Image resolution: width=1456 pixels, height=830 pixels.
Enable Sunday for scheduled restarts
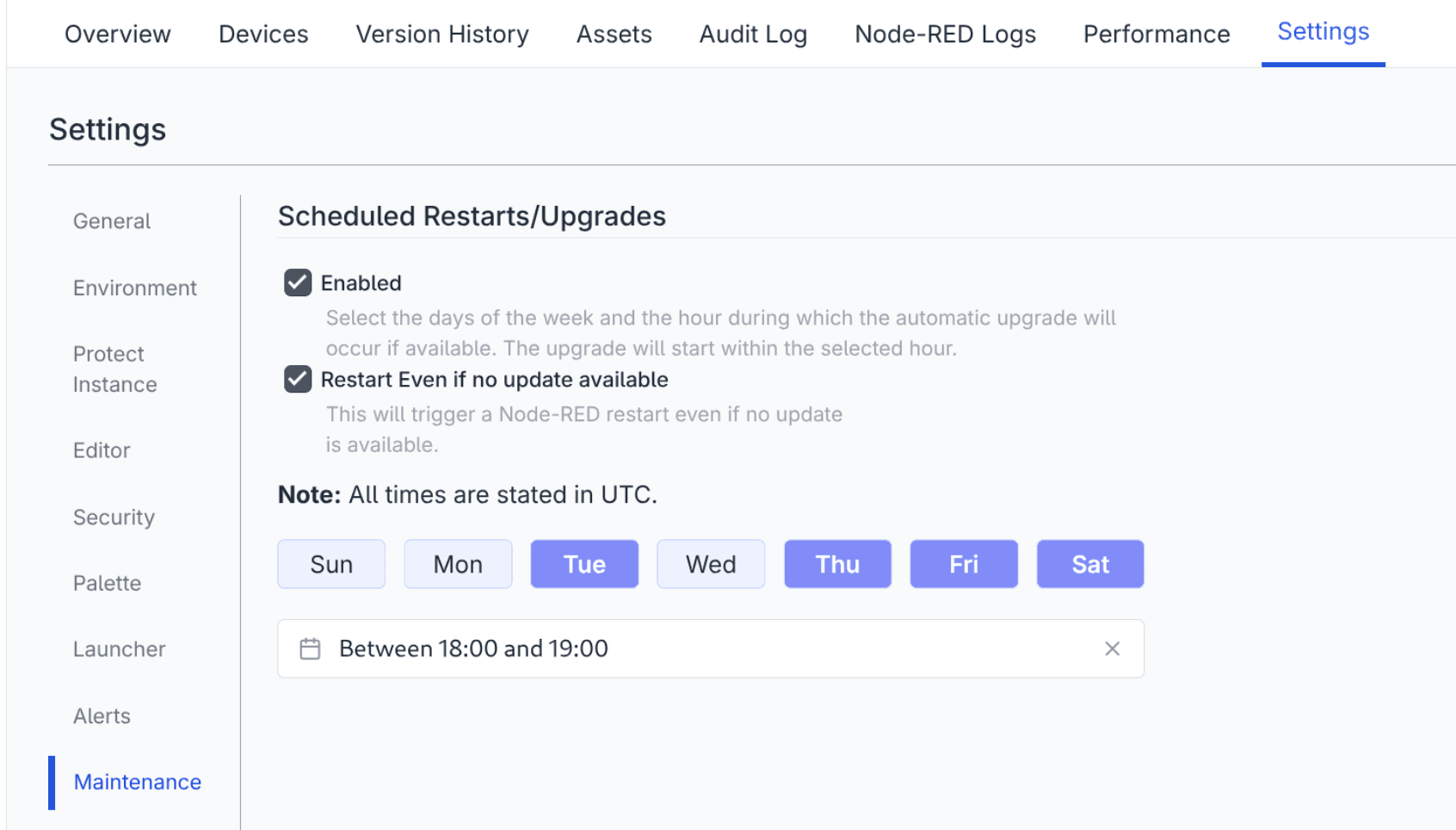tap(330, 564)
